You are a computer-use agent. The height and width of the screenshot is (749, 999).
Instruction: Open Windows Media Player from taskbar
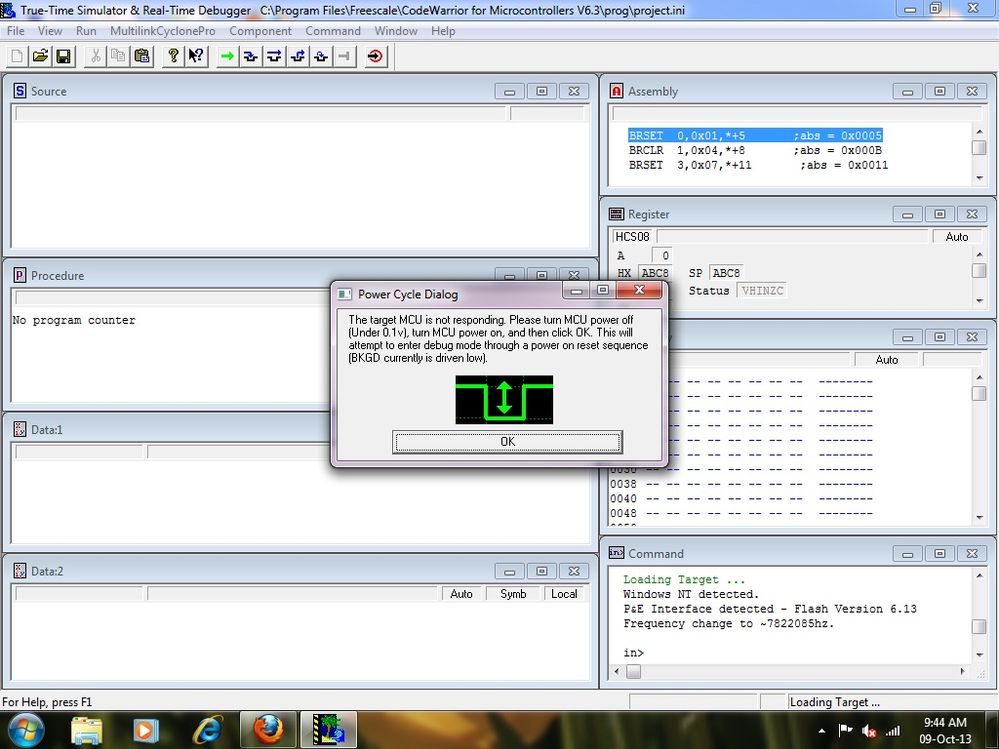tap(145, 730)
